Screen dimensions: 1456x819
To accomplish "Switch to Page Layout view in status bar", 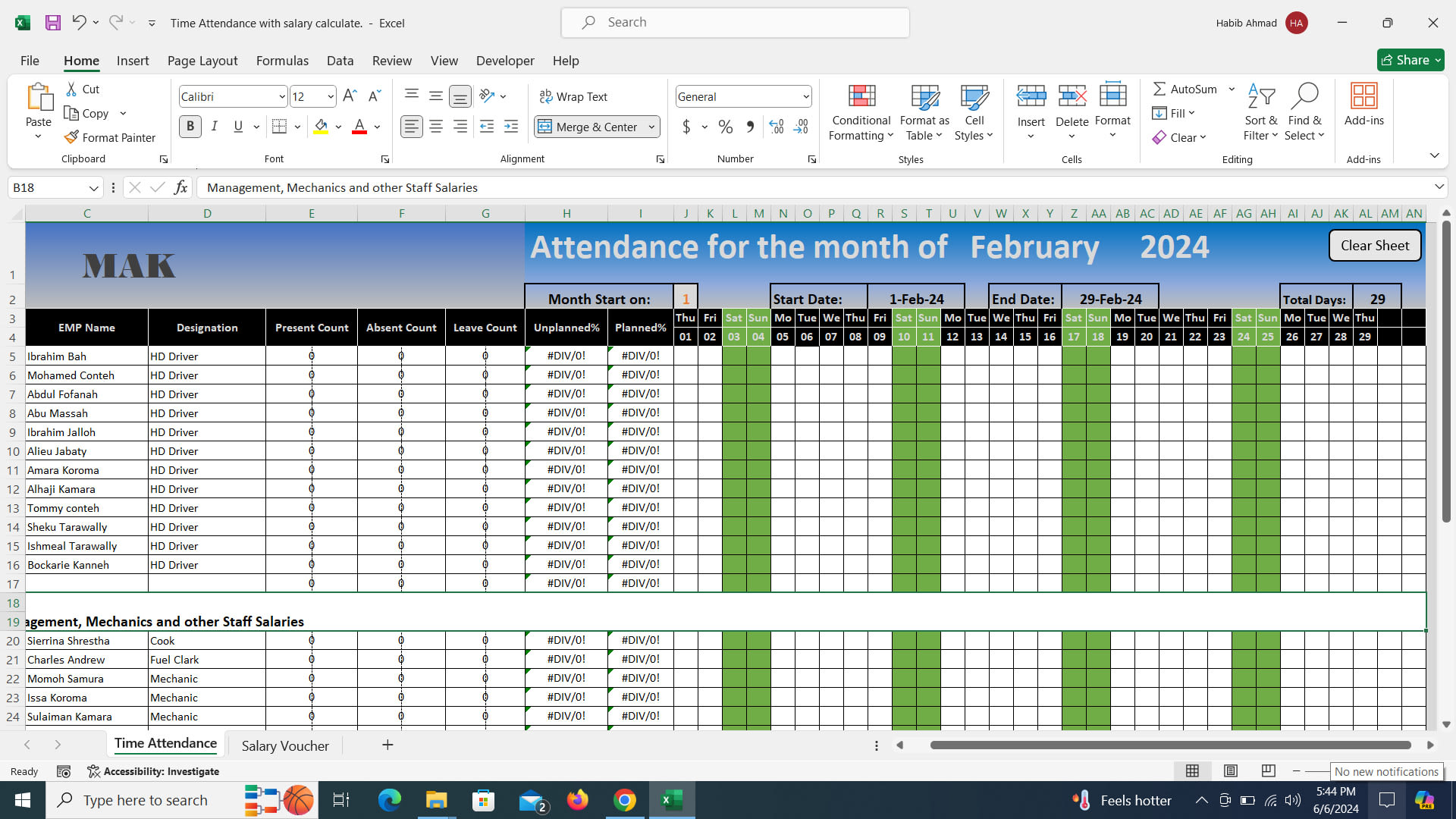I will coord(1230,771).
